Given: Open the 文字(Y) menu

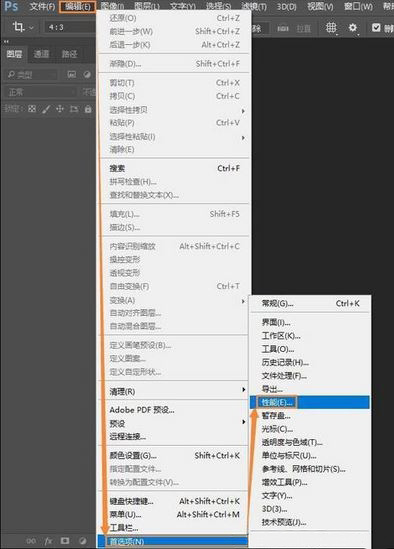Looking at the screenshot, I should click(x=183, y=6).
